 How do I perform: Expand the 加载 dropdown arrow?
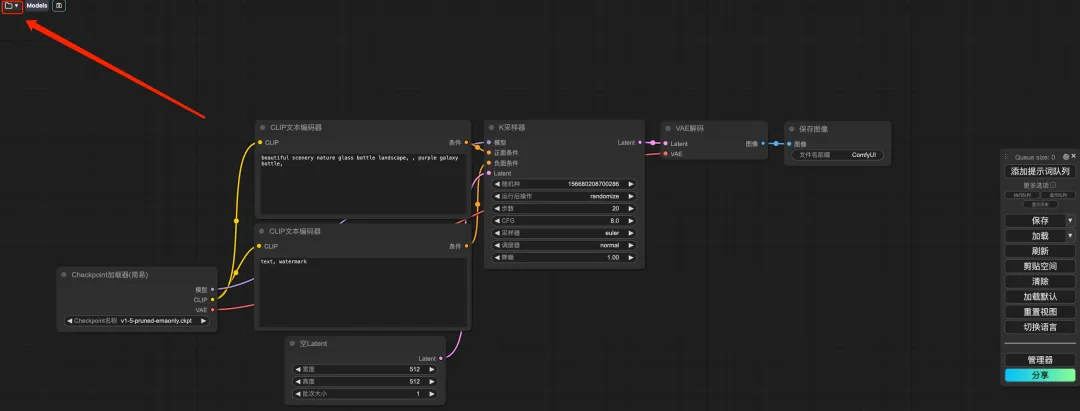click(x=1069, y=236)
